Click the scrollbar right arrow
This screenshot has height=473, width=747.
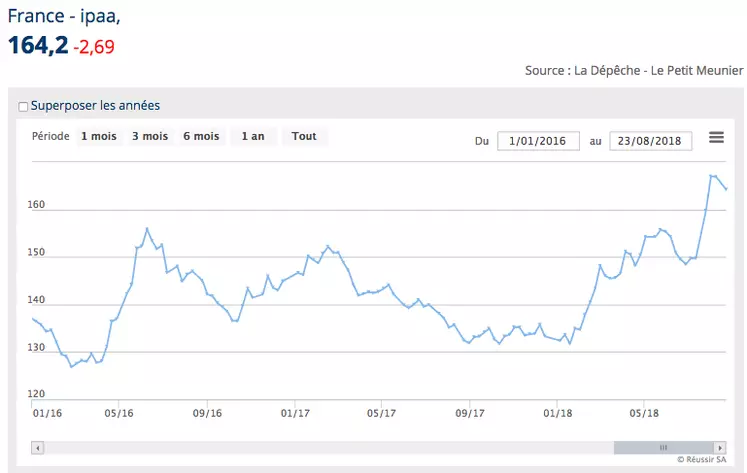pyautogui.click(x=720, y=448)
